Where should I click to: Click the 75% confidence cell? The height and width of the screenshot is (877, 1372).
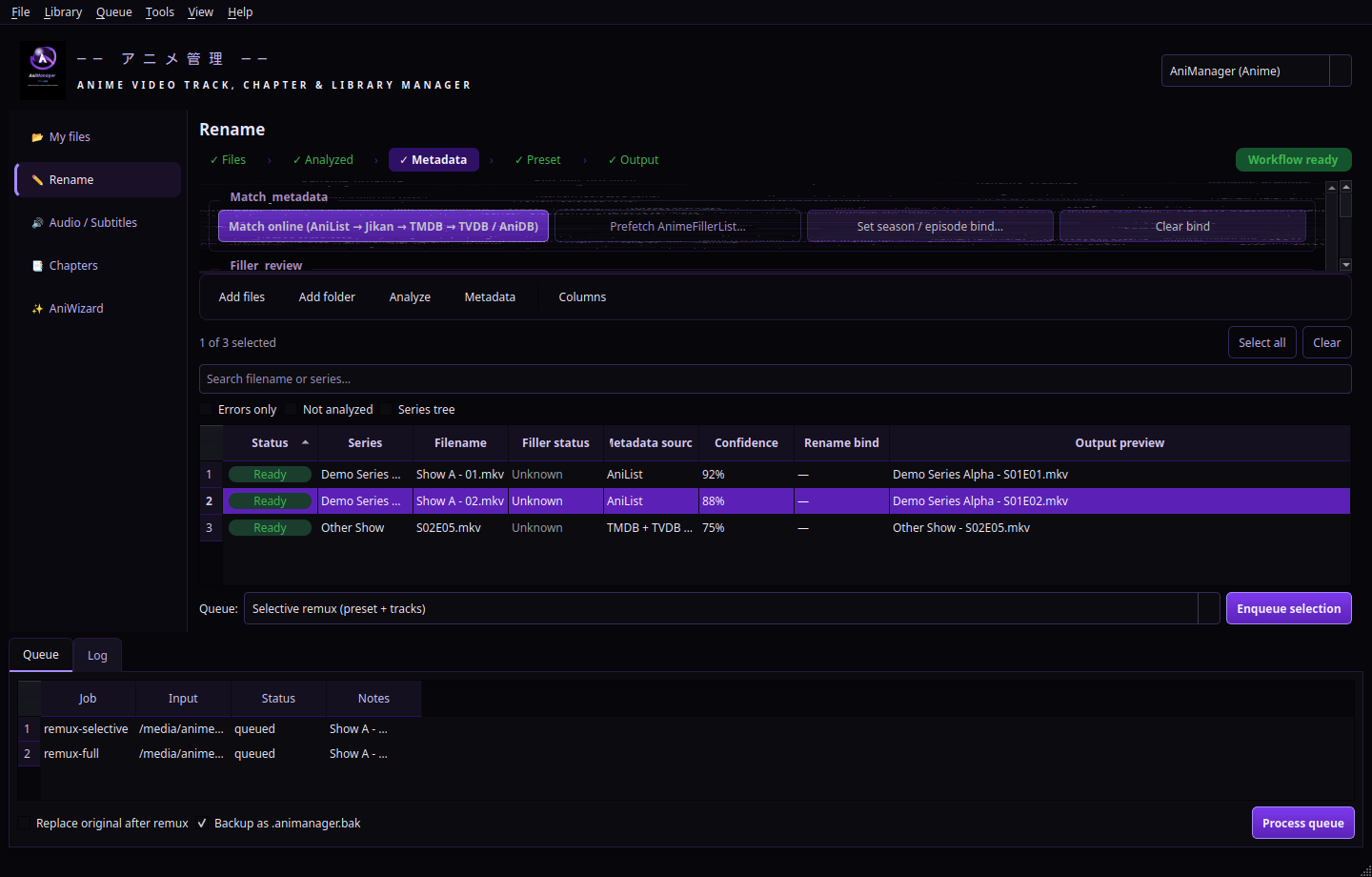click(x=746, y=528)
